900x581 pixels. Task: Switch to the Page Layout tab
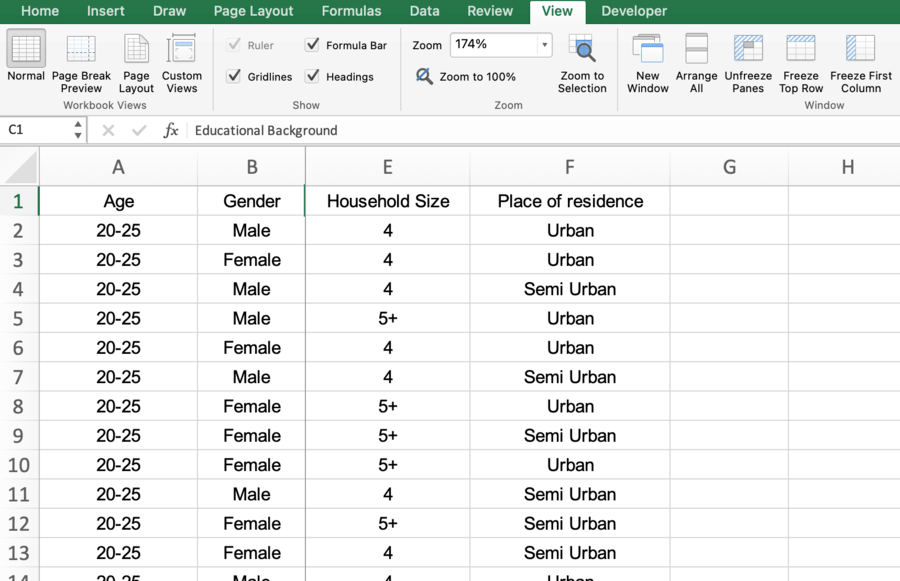click(254, 11)
